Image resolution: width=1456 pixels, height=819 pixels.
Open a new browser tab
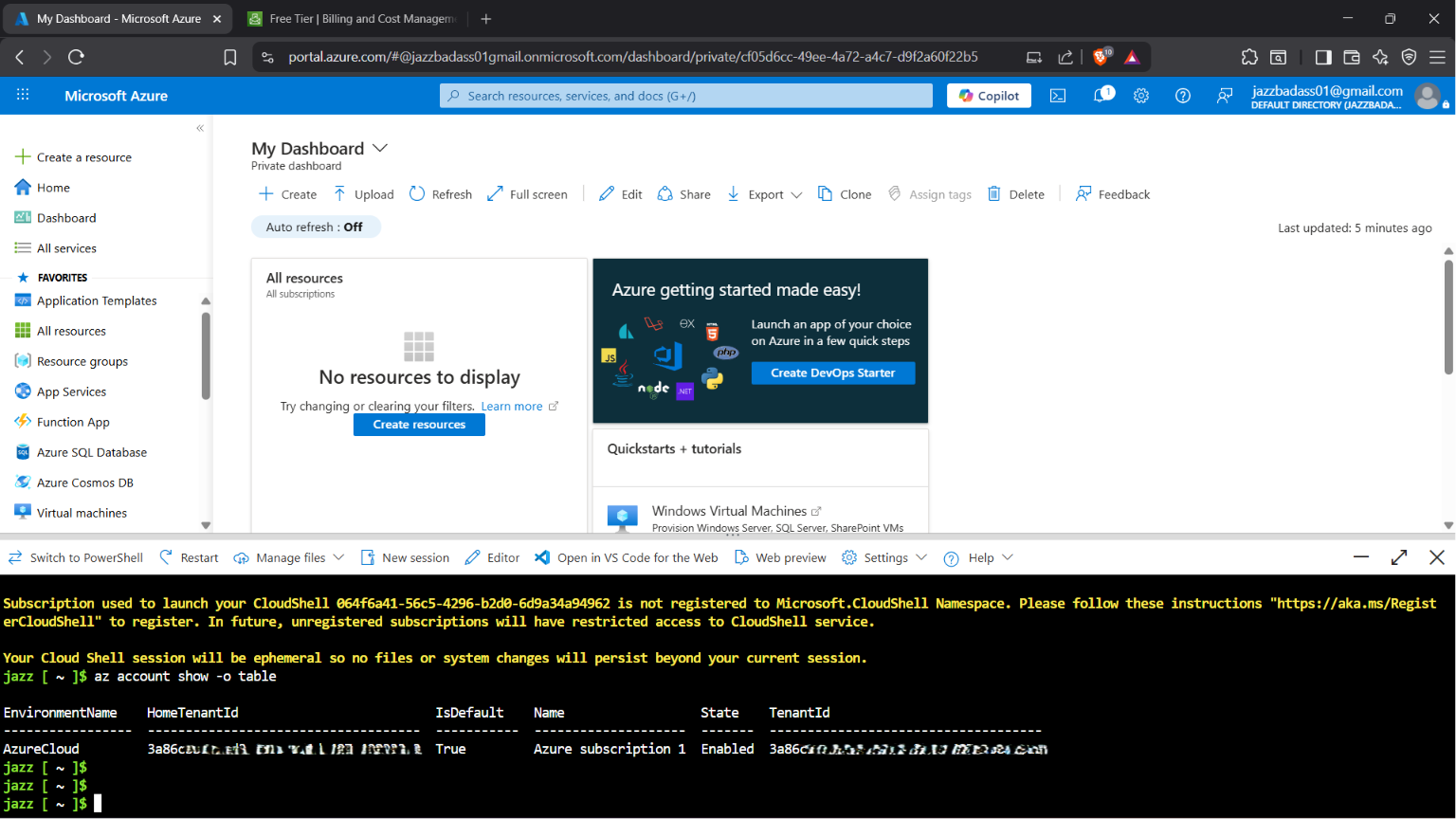tap(486, 18)
